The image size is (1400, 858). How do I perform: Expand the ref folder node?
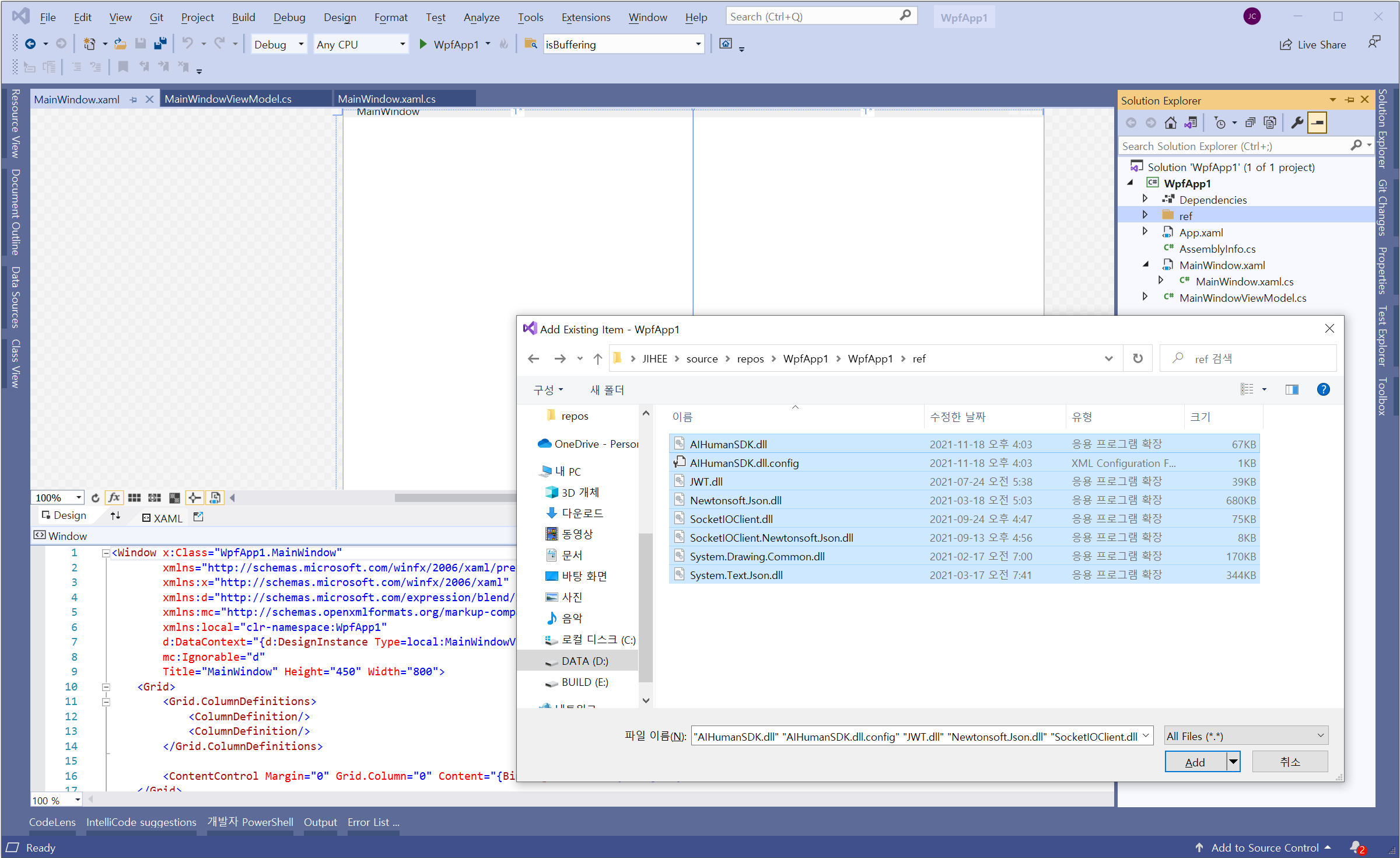click(x=1145, y=215)
